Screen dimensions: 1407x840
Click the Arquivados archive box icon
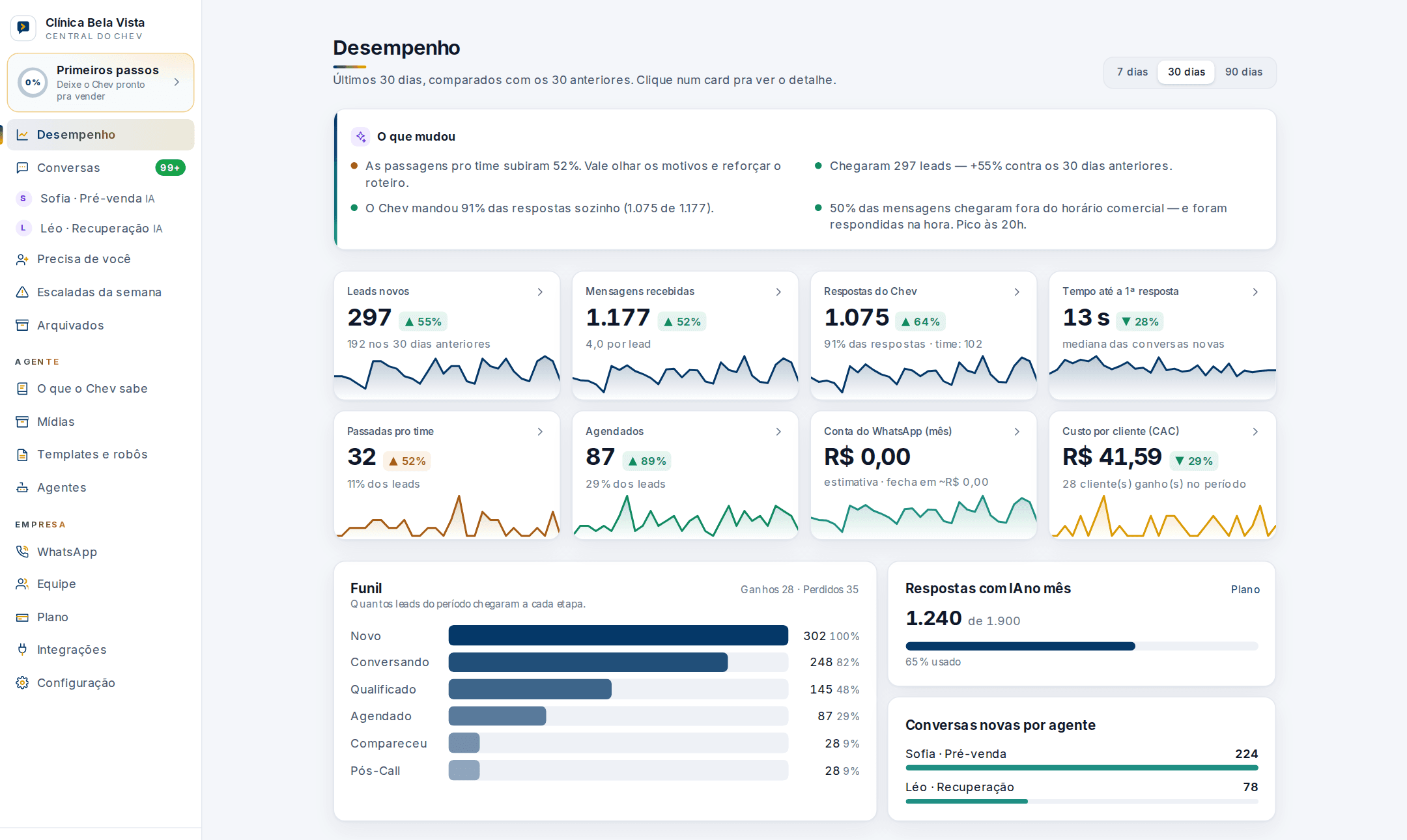22,326
